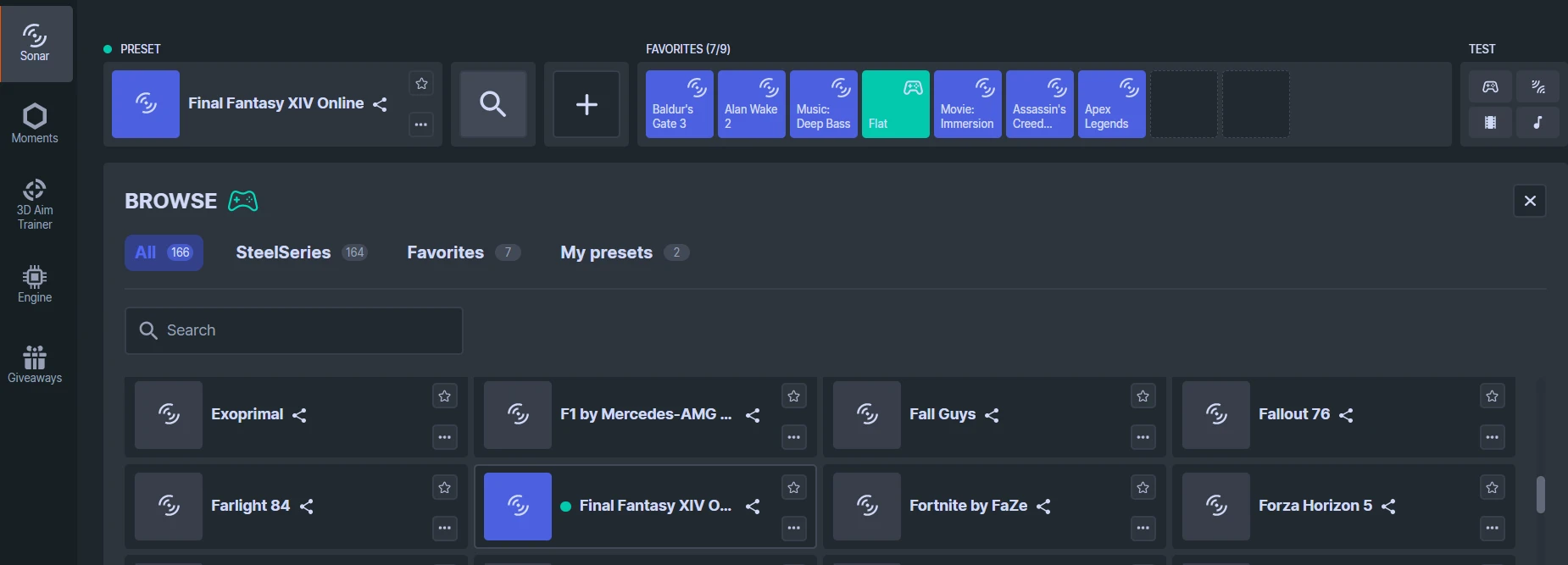
Task: Select the F1 by Mercedes-AMG preset icon
Action: click(x=518, y=415)
